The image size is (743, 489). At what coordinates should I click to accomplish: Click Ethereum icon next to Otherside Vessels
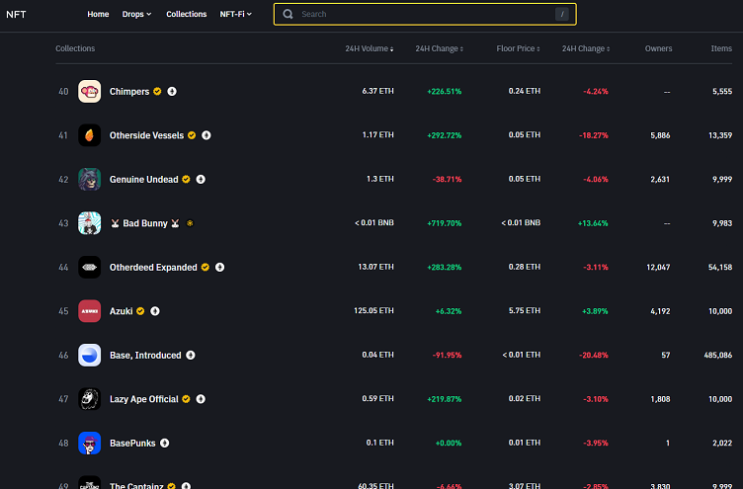click(x=206, y=135)
